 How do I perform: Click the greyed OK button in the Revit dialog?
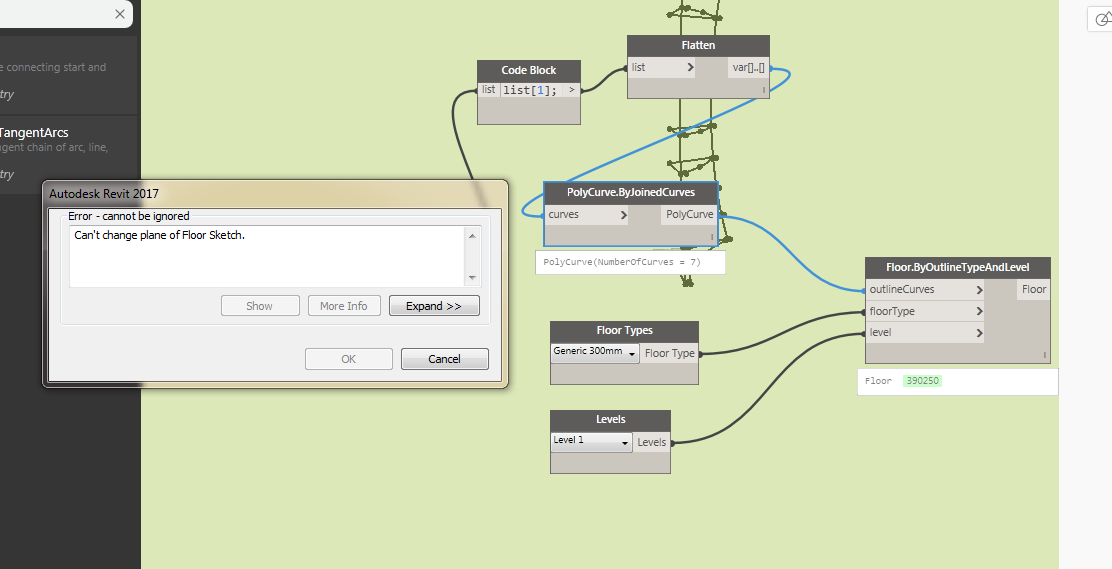pos(349,359)
